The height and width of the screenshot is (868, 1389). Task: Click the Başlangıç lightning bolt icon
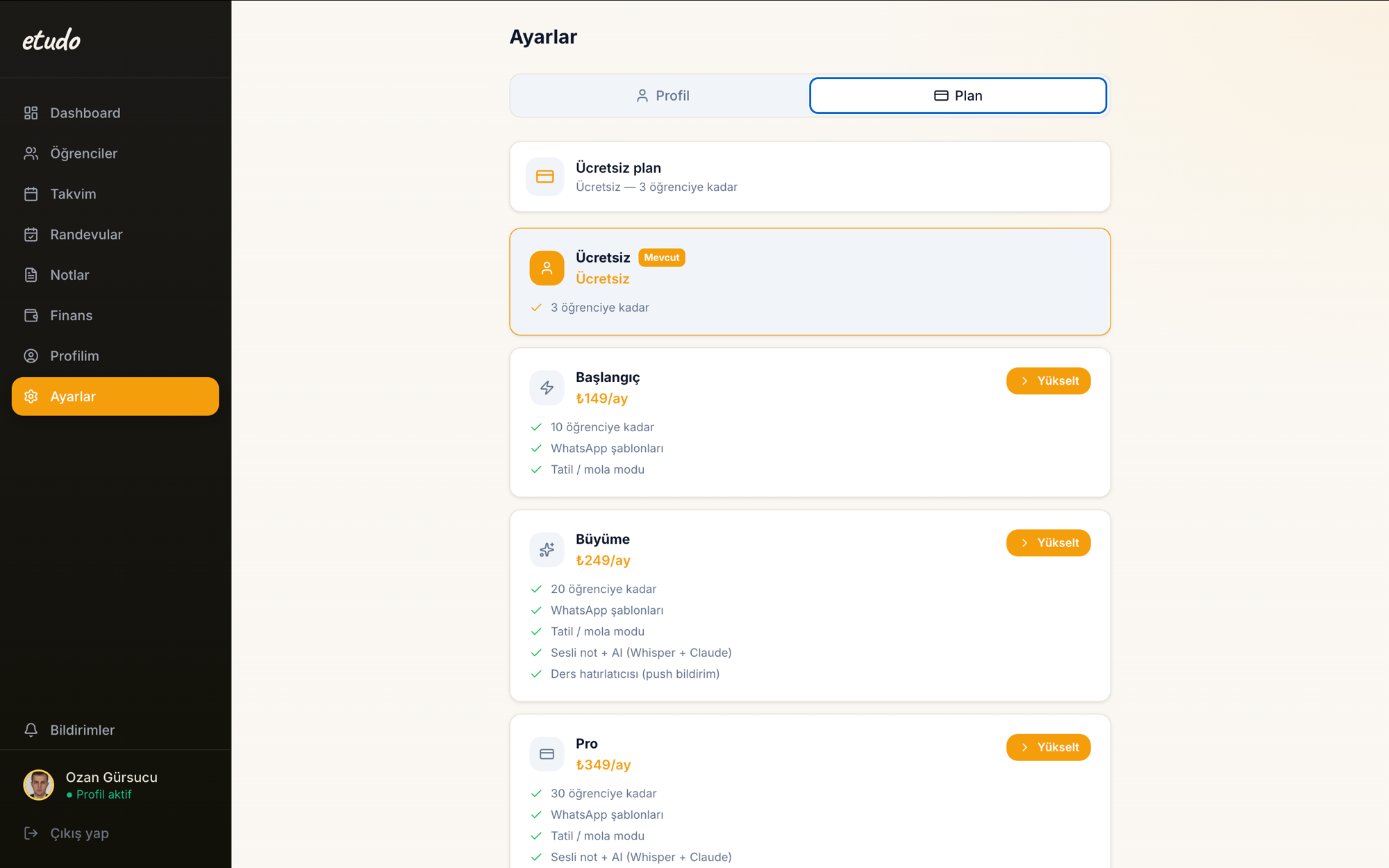pos(547,387)
